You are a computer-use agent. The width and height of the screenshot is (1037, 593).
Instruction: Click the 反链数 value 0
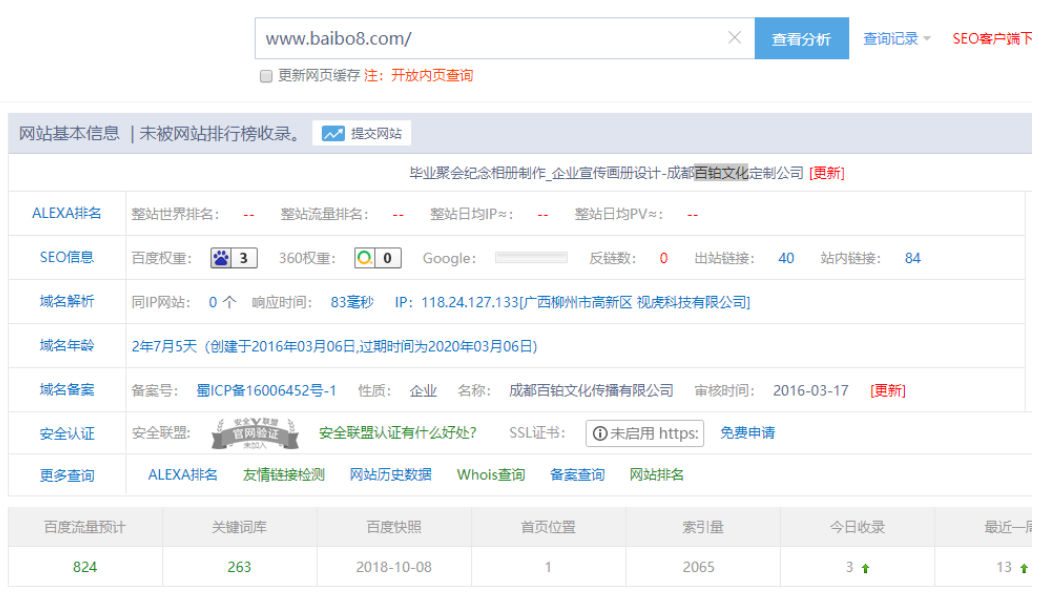click(x=663, y=258)
